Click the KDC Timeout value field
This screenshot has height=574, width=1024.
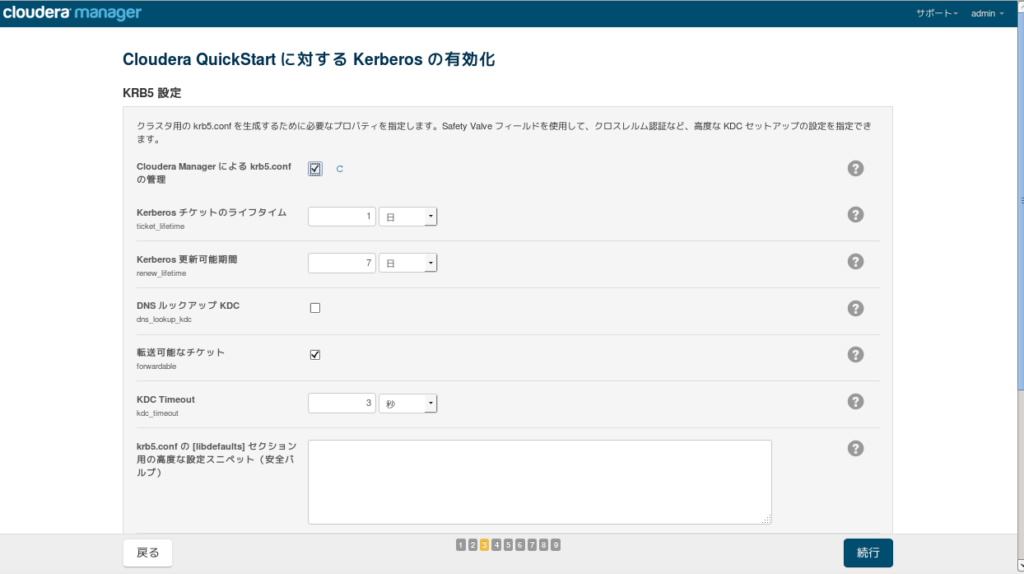tap(342, 403)
